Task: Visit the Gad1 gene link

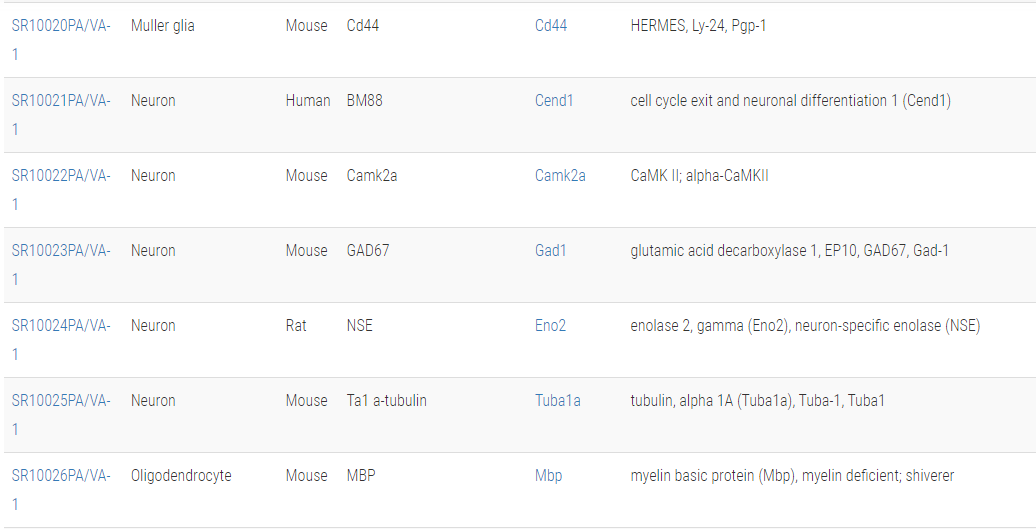Action: pos(550,251)
